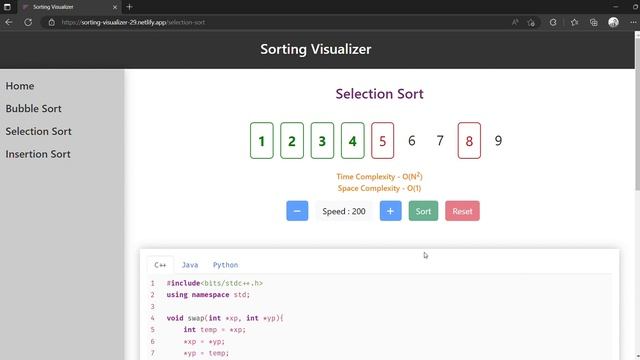Click the browser refresh-circle extension icon

tap(553, 22)
